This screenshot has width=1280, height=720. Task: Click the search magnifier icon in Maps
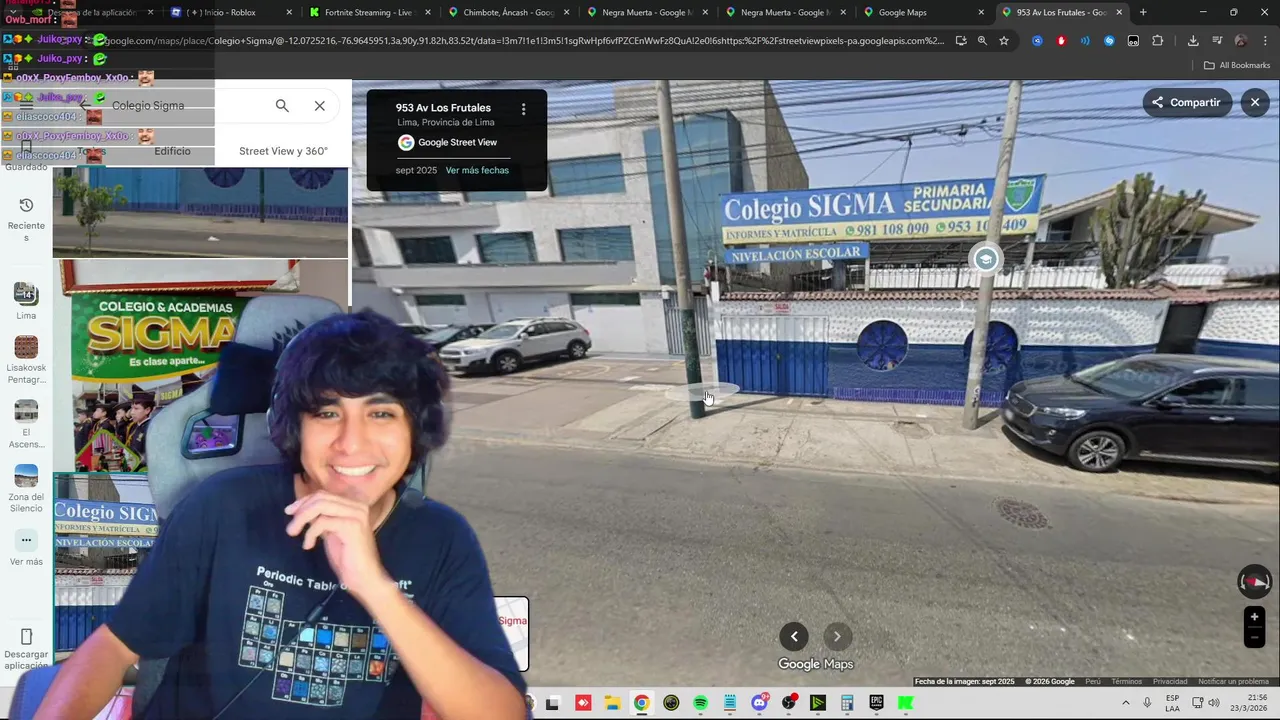[282, 106]
